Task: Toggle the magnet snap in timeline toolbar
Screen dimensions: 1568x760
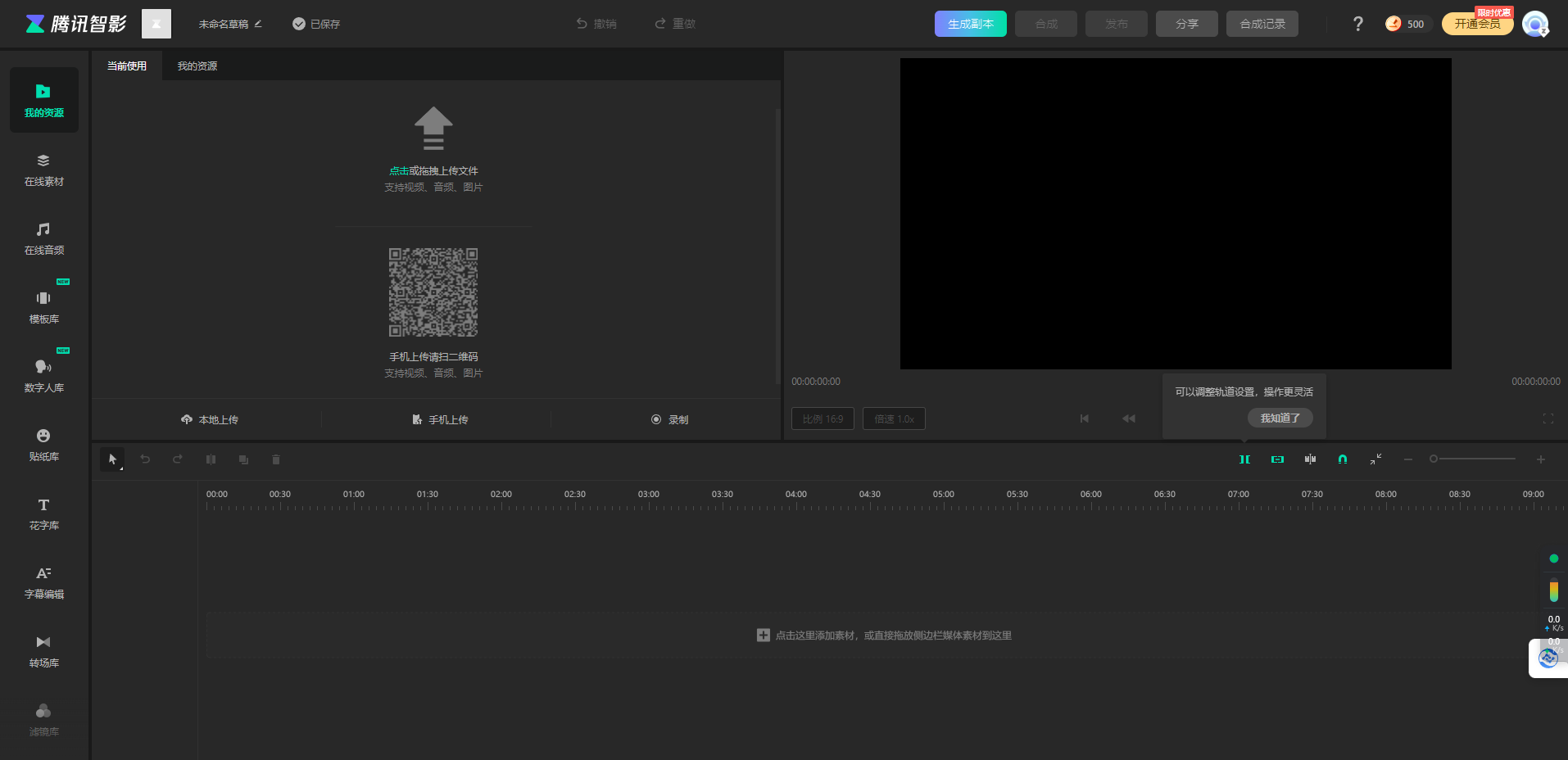Action: 1342,459
